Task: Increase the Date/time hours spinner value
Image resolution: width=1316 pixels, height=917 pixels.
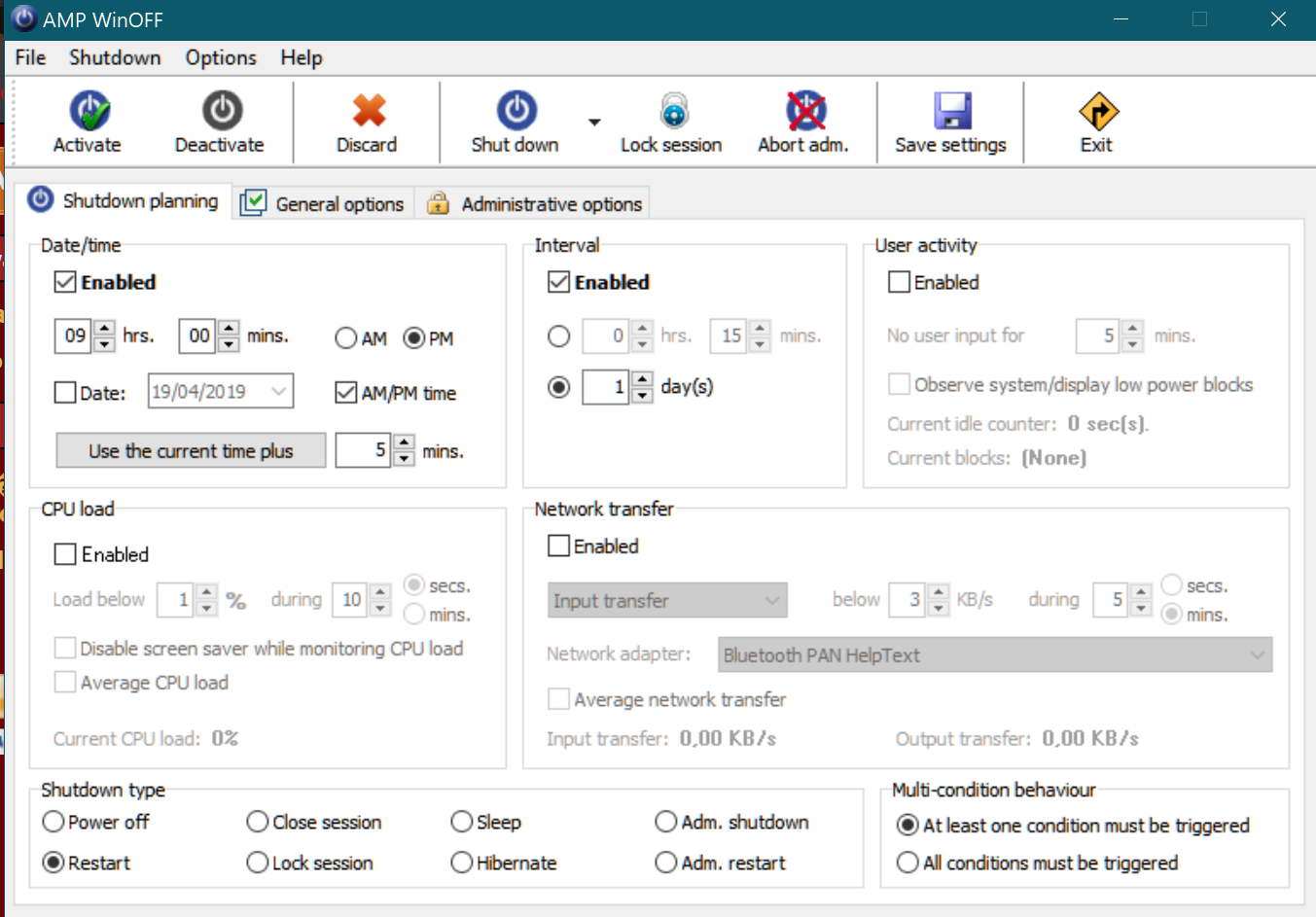Action: [x=105, y=328]
